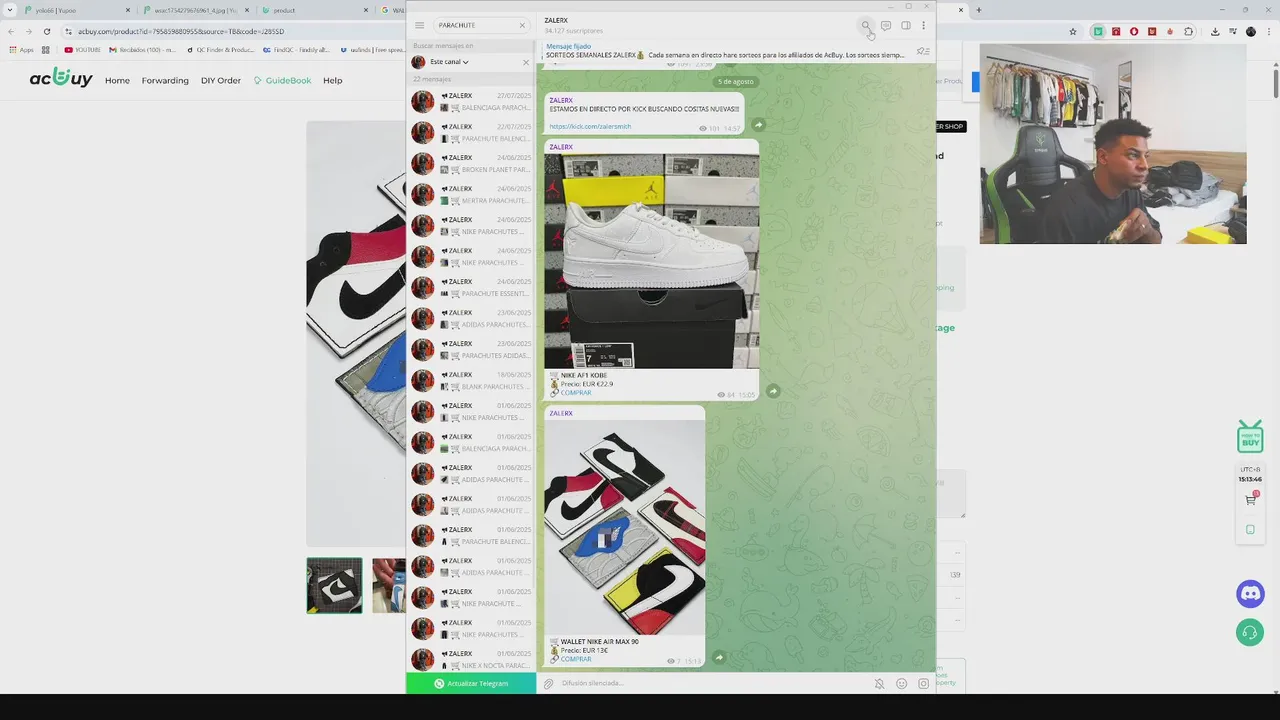1280x720 pixels.
Task: Open DIY Order in acbuy navigation
Action: coord(221,80)
